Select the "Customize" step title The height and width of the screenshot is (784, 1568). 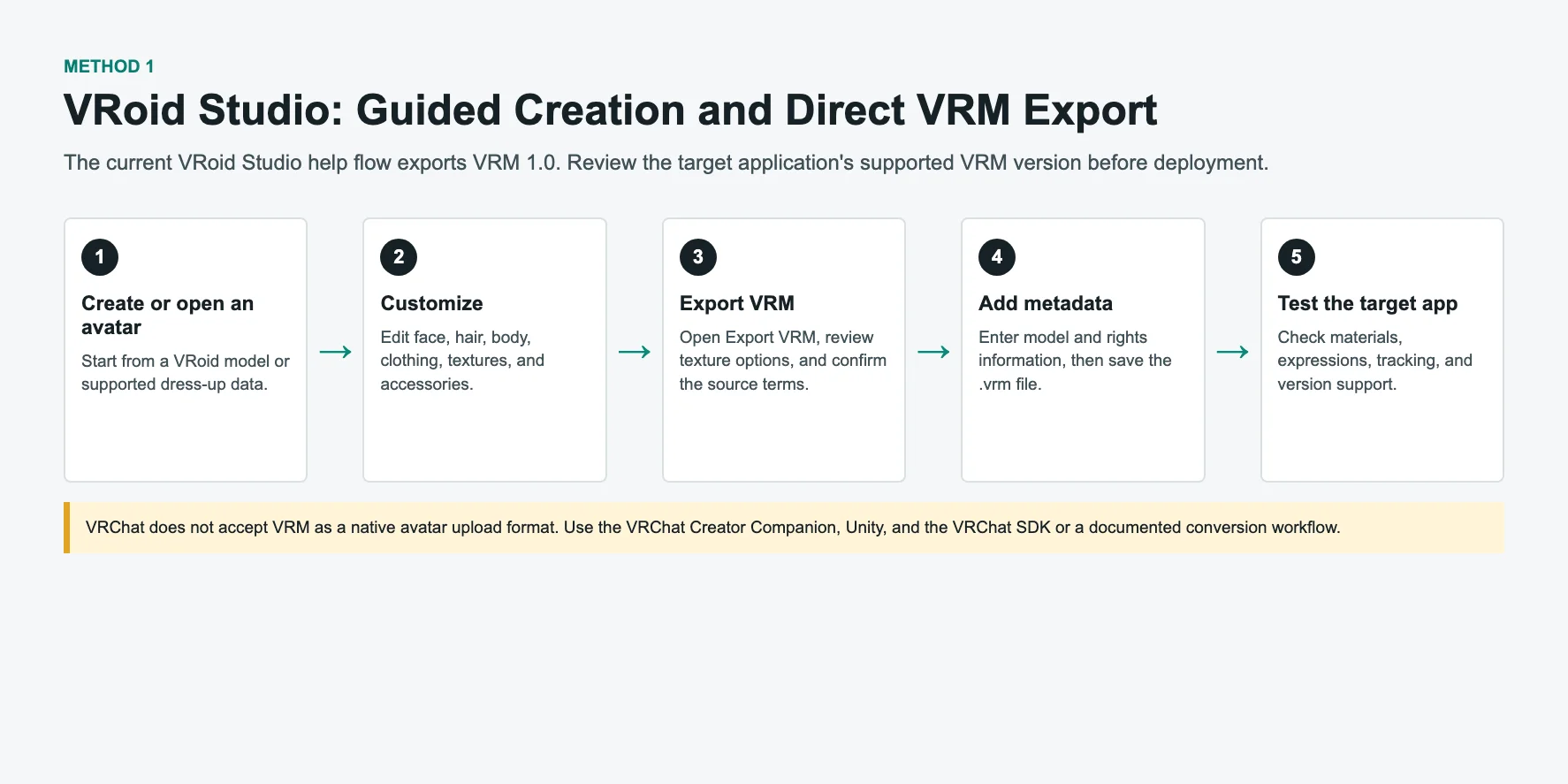(x=431, y=303)
